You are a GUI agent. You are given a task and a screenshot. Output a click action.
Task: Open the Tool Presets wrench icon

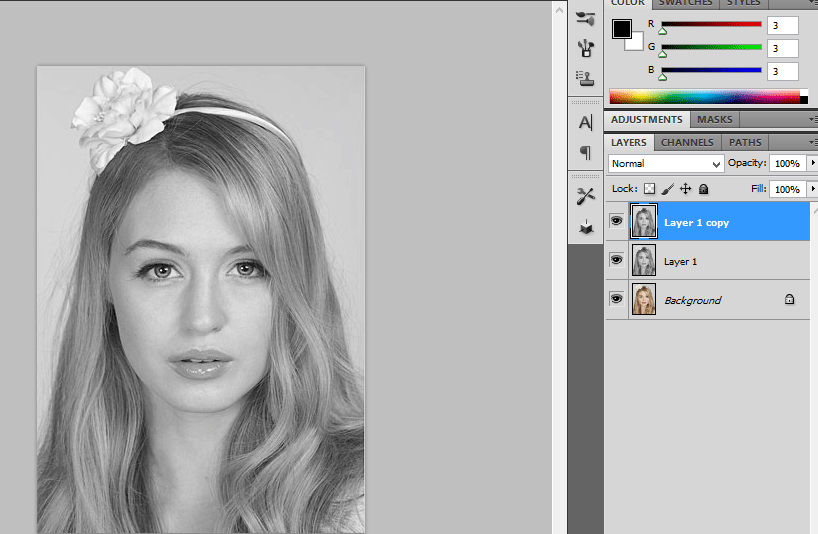click(586, 196)
